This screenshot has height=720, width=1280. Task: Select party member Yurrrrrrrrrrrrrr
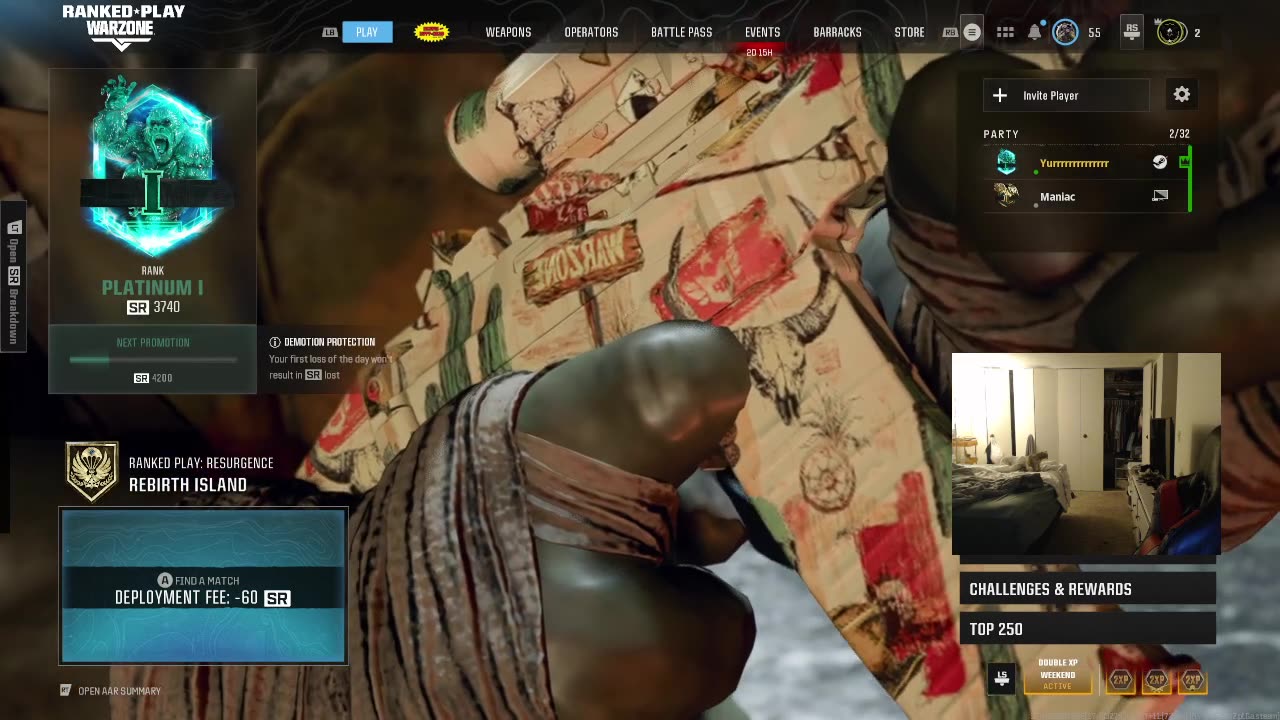pos(1086,162)
